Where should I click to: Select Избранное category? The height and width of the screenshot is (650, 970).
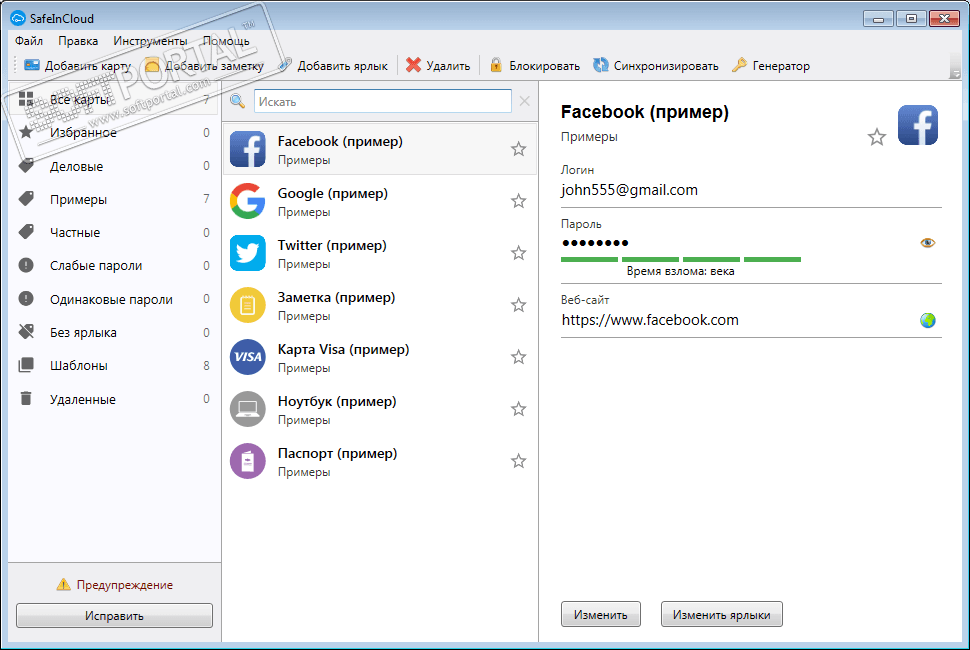(x=114, y=132)
